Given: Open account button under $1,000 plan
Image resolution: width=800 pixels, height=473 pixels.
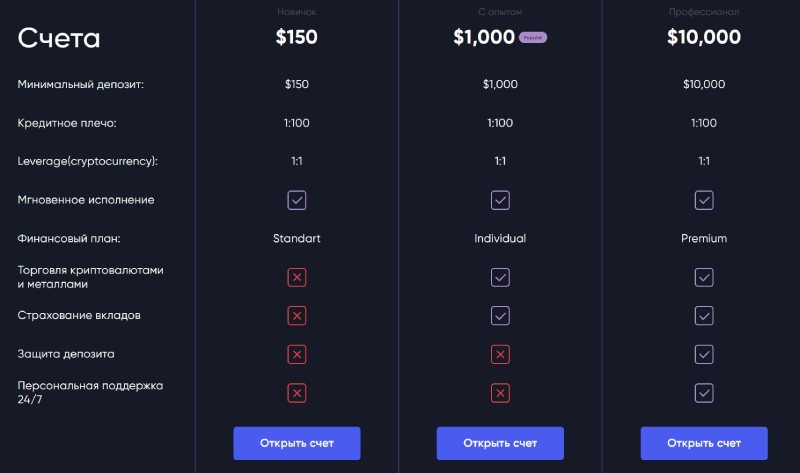Looking at the screenshot, I should pos(500,443).
